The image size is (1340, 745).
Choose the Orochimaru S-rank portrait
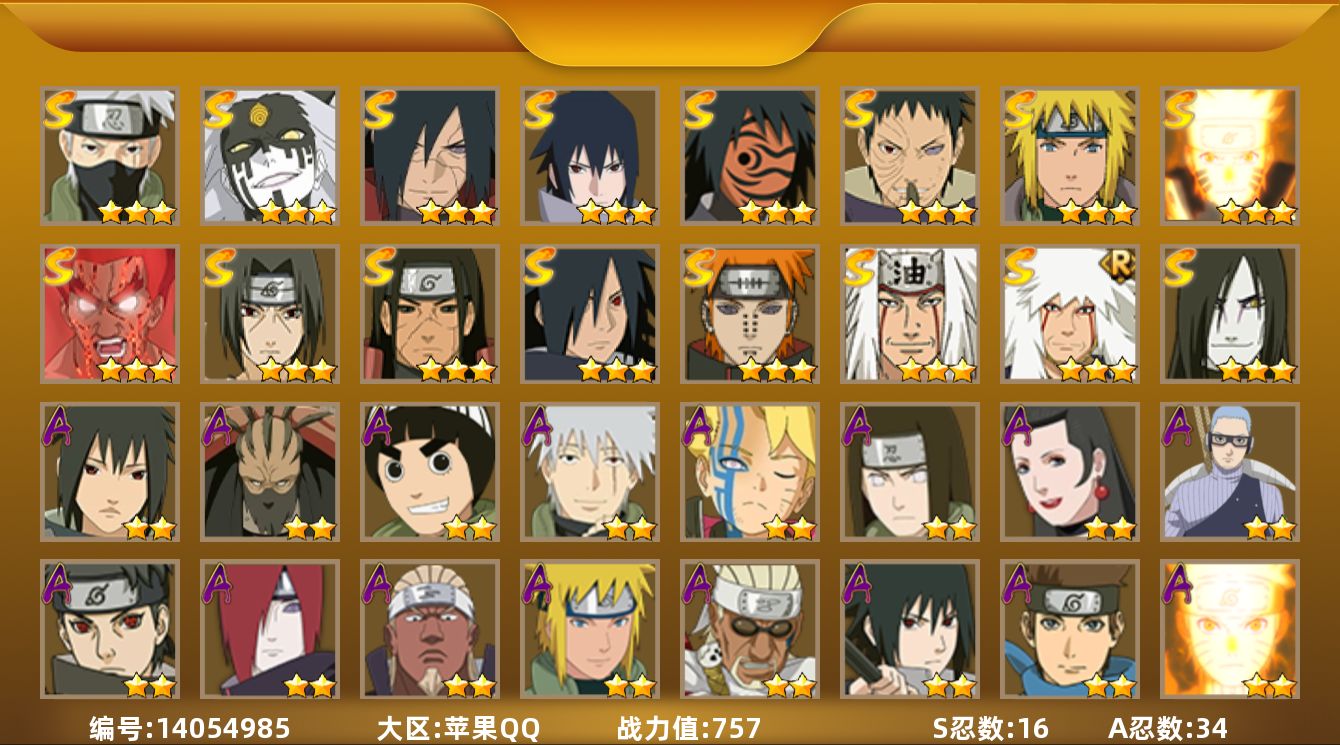(1230, 314)
